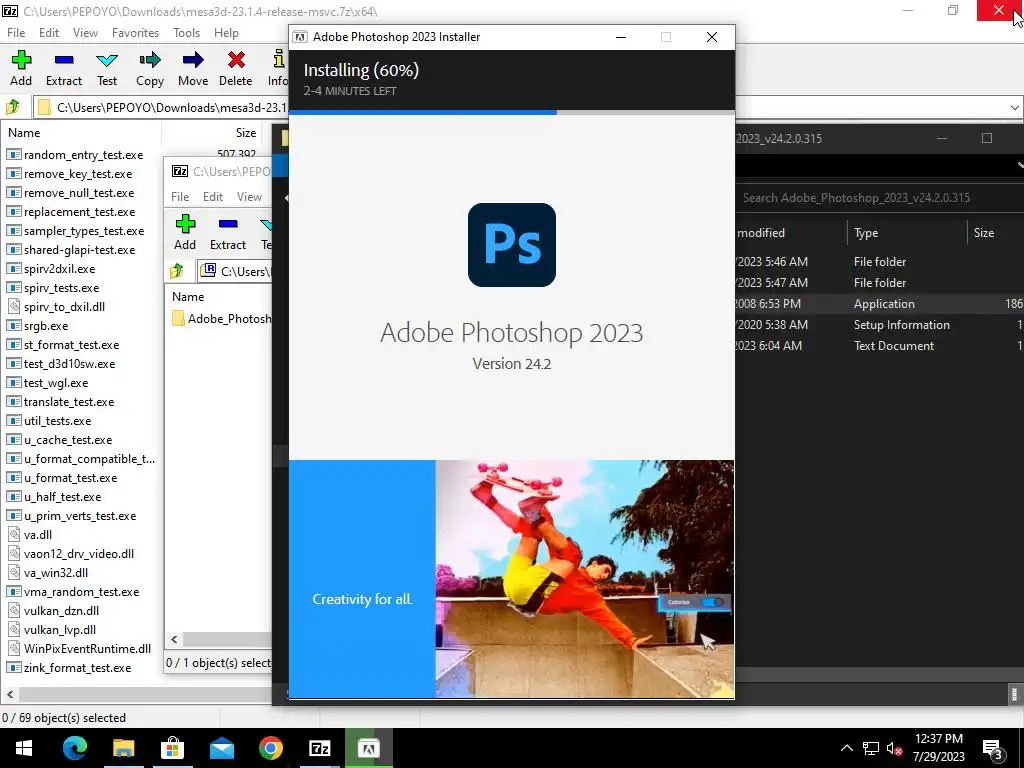Open Edit menu in main 7-Zip window
Screen dimensions: 1024x768
(x=48, y=33)
